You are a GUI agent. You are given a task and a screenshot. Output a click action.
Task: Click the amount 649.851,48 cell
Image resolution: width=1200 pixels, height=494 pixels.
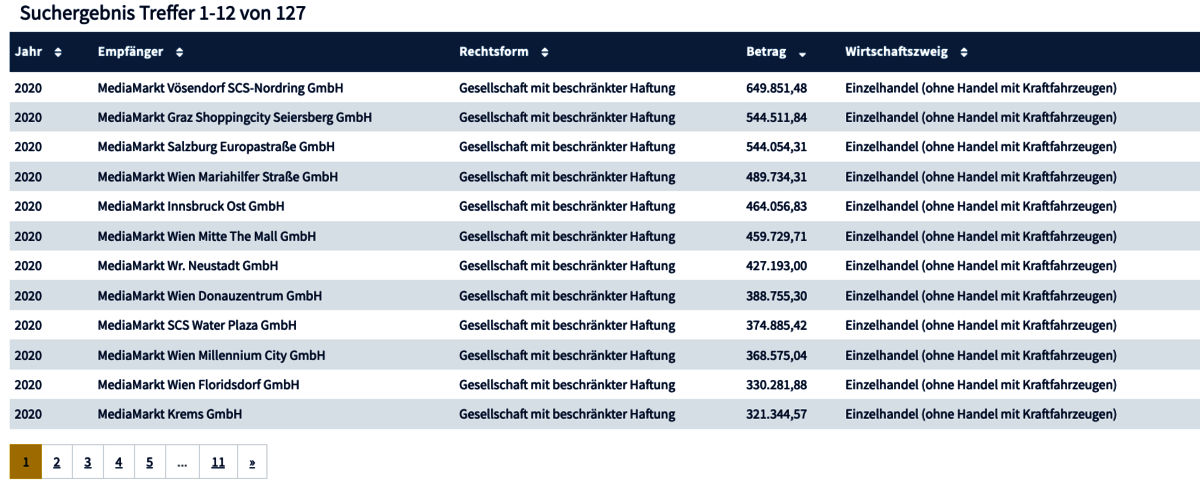(776, 88)
